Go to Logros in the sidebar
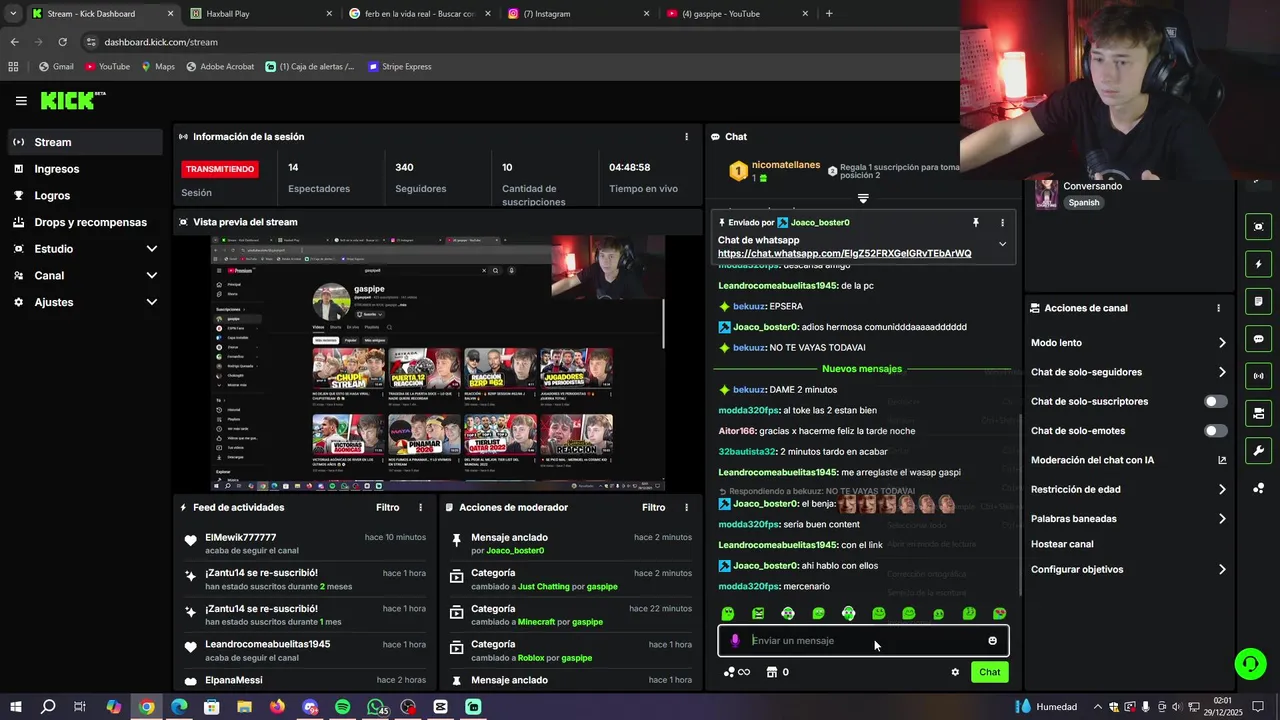This screenshot has height=720, width=1280. coord(85,196)
